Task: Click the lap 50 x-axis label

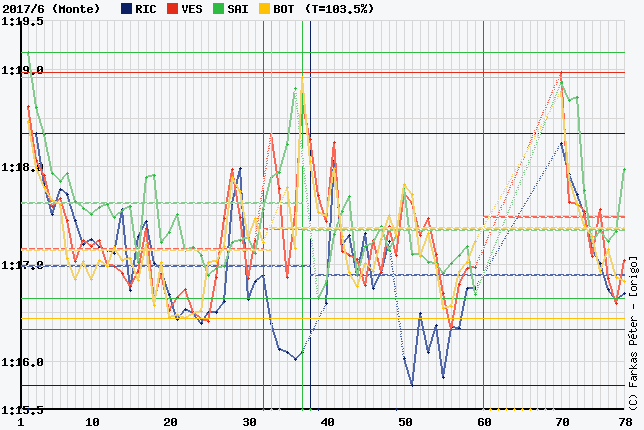Action: (406, 422)
